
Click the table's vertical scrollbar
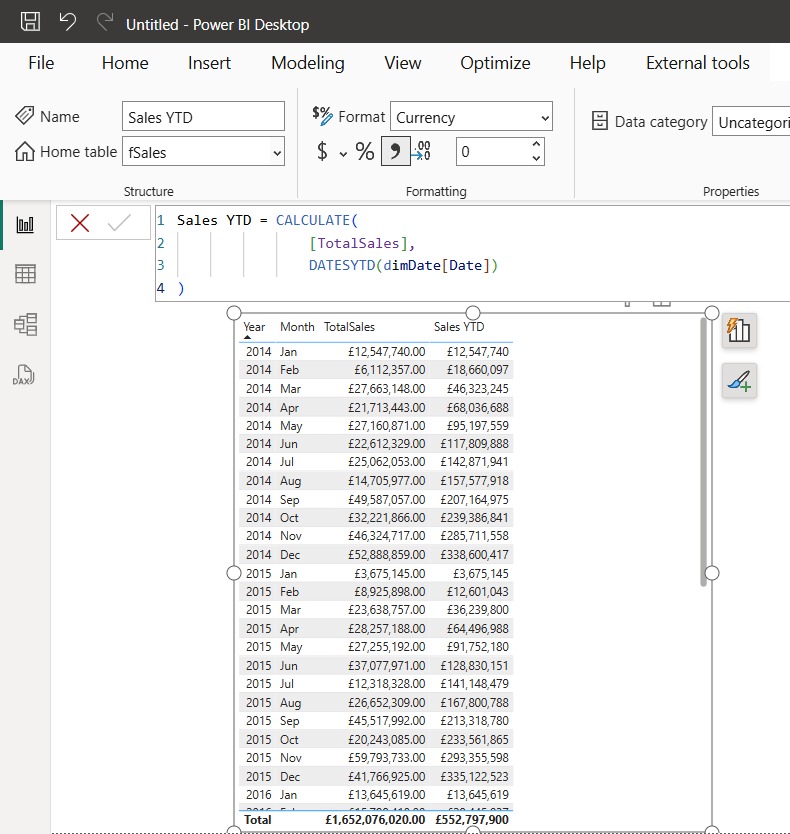click(x=703, y=450)
